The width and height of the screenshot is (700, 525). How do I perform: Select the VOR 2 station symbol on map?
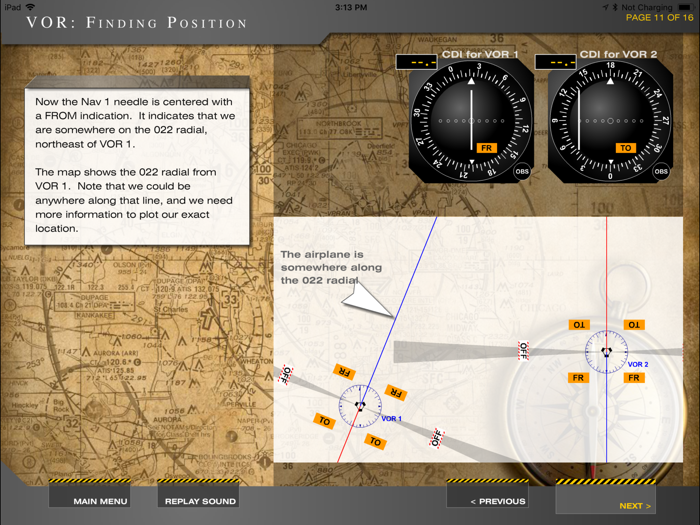[606, 352]
